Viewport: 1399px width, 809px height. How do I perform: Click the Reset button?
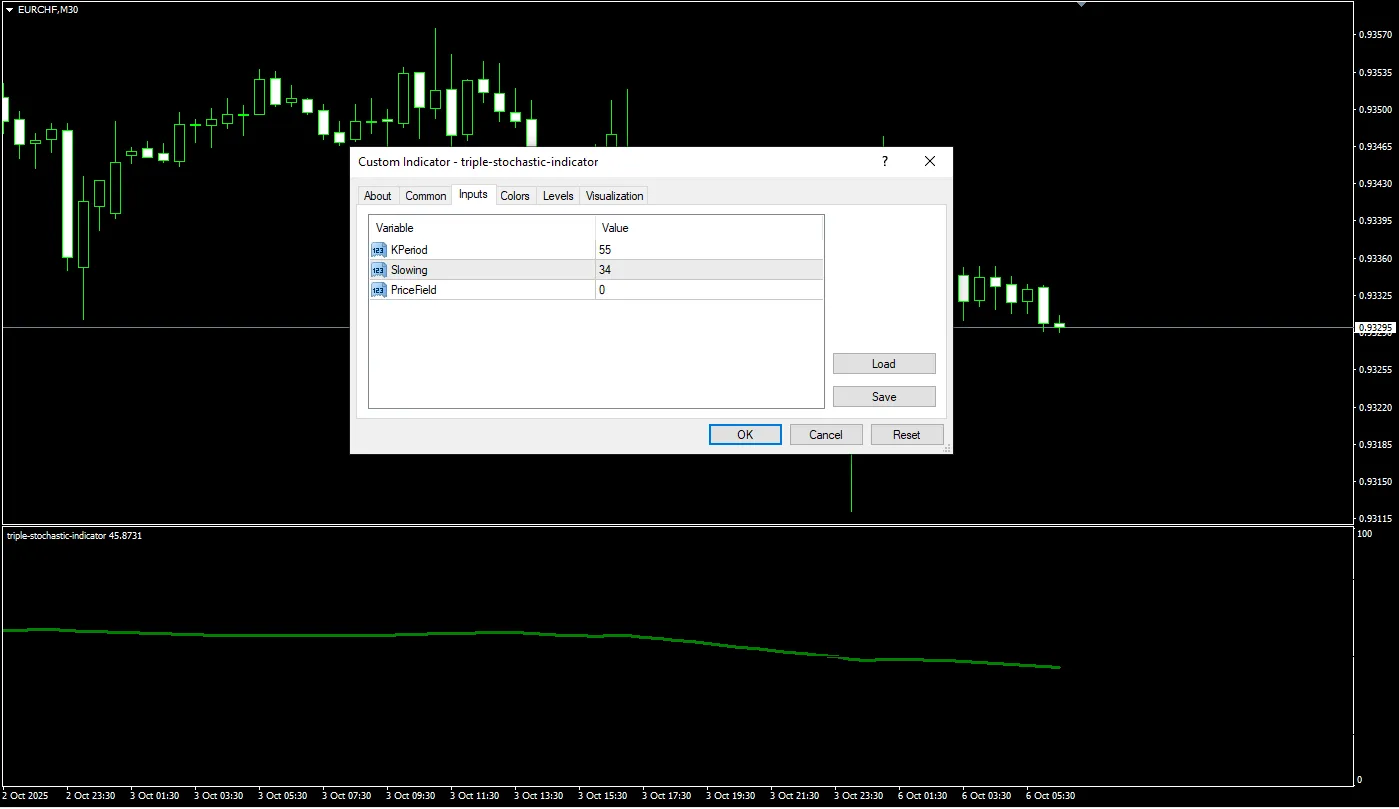[x=907, y=434]
